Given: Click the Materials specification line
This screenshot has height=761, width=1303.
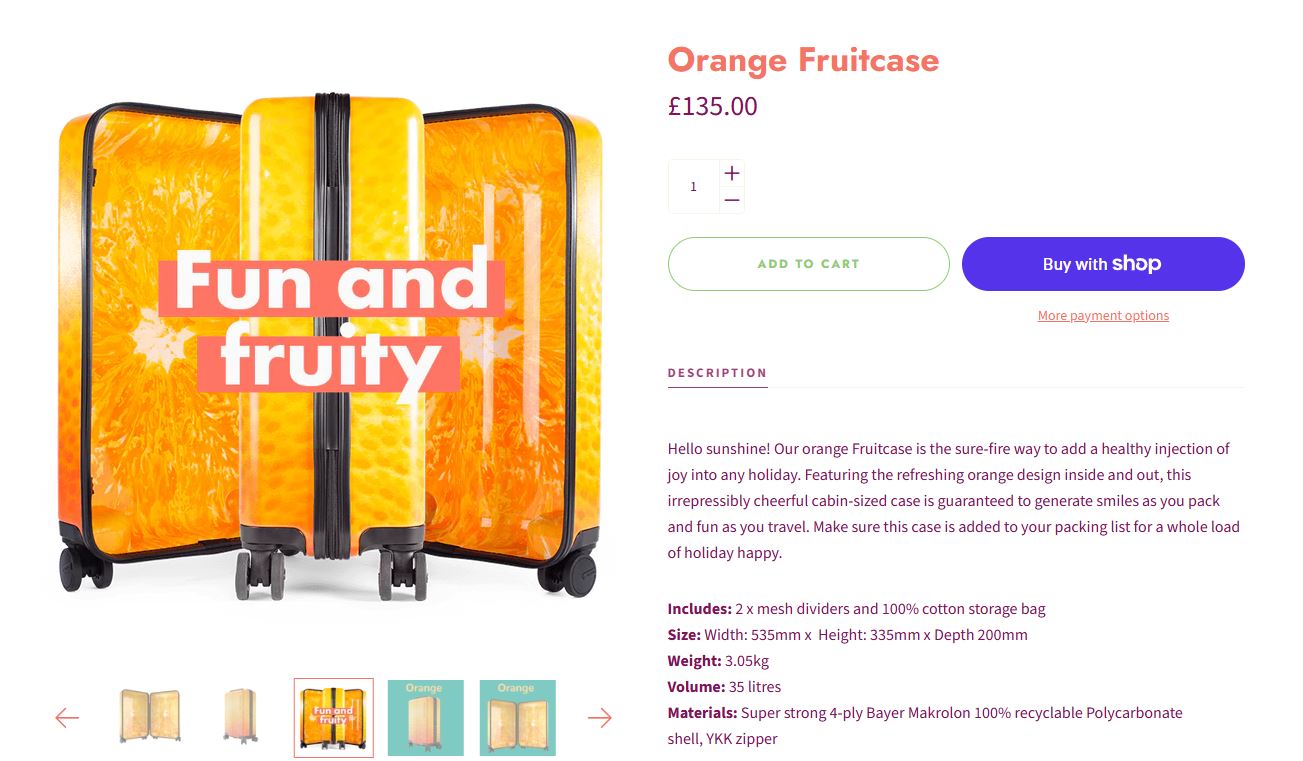Looking at the screenshot, I should pyautogui.click(x=925, y=713).
